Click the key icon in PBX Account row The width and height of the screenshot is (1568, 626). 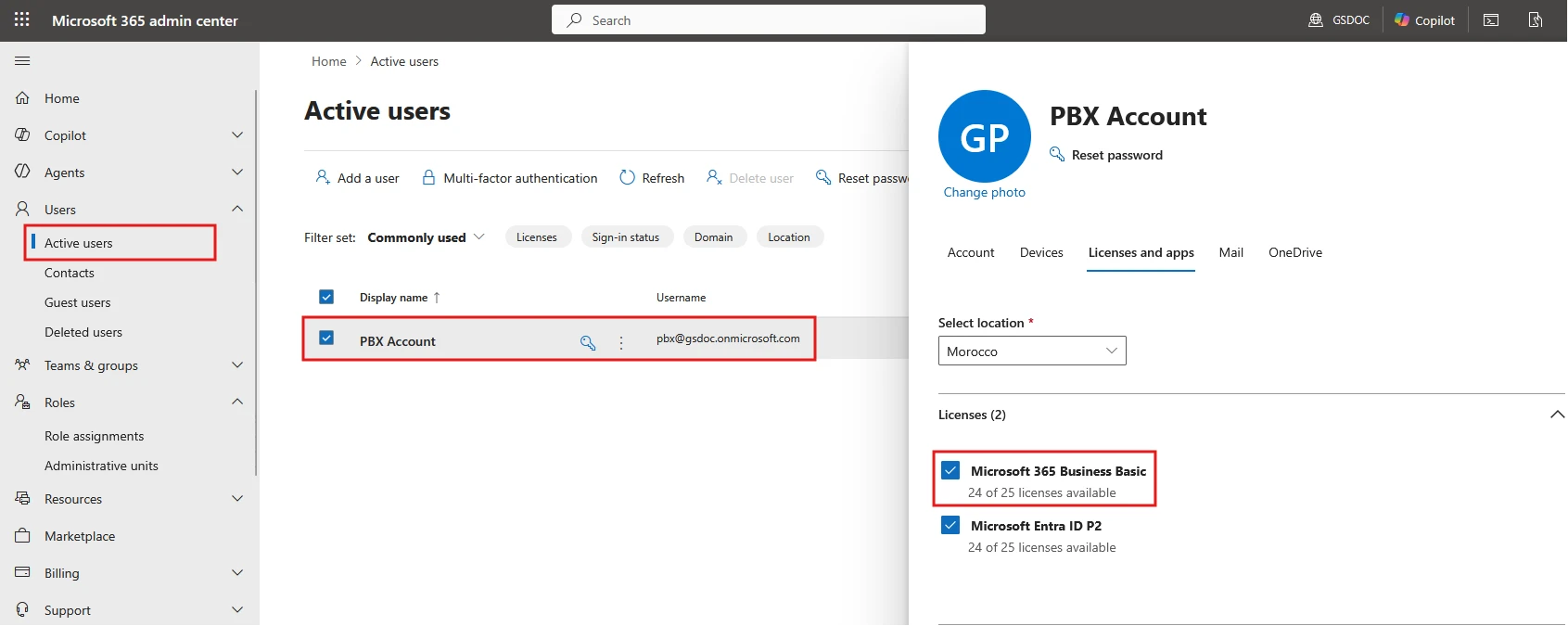tap(588, 342)
